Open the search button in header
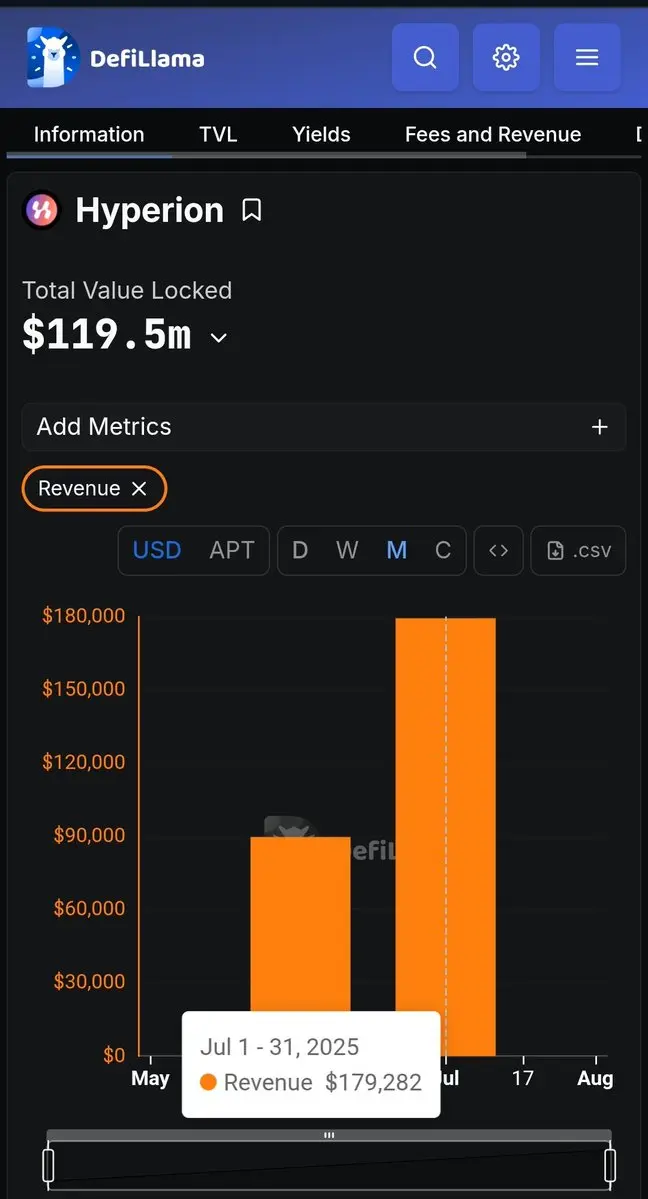 coord(425,57)
